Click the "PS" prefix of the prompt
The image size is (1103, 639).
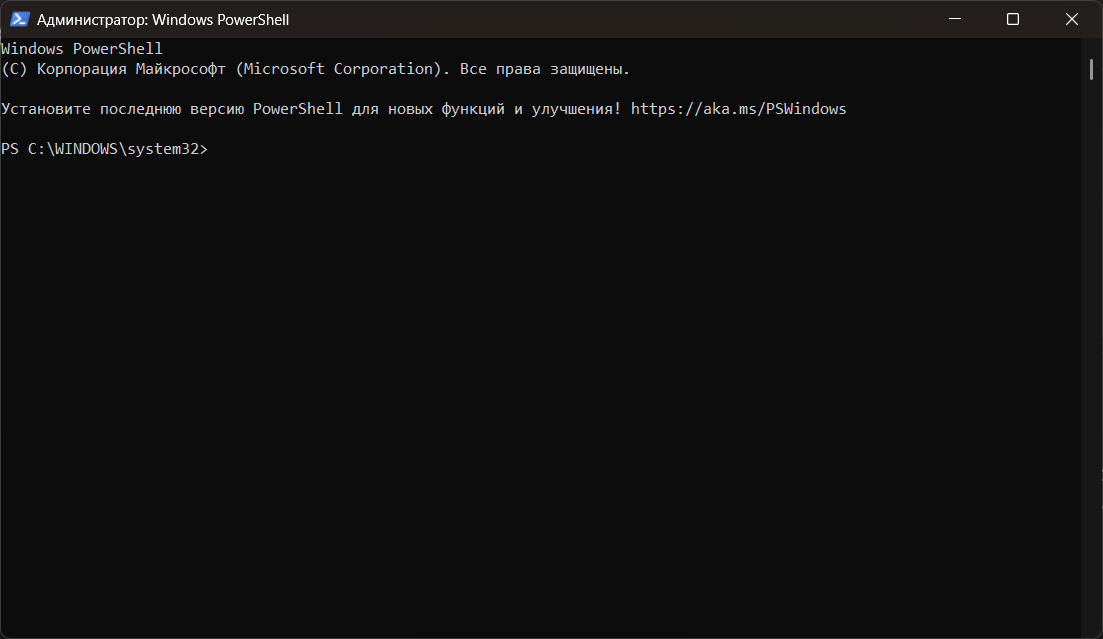pos(10,148)
